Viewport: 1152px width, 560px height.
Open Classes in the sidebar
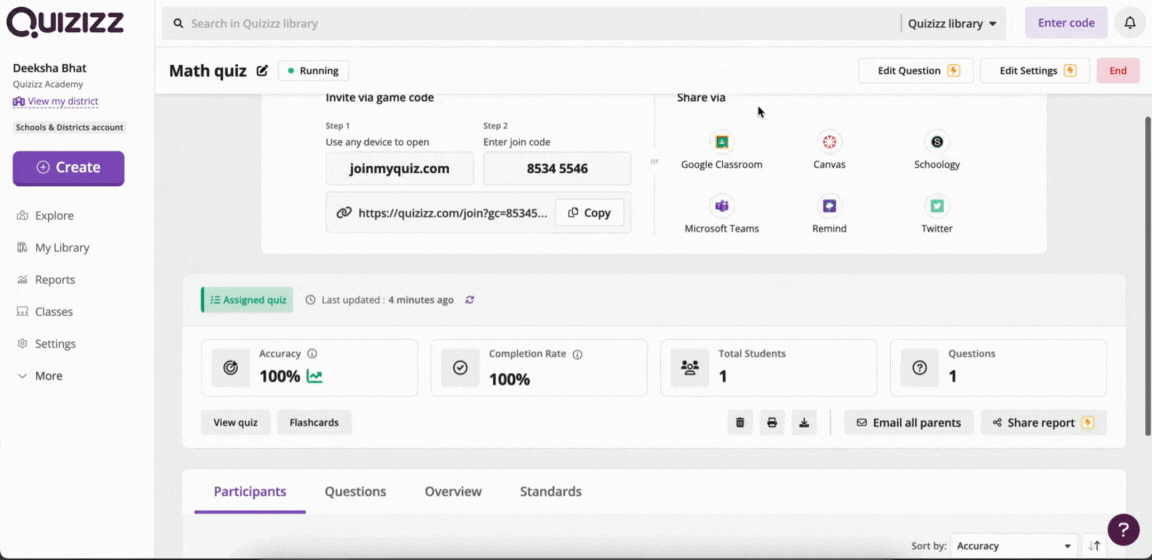(x=45, y=312)
